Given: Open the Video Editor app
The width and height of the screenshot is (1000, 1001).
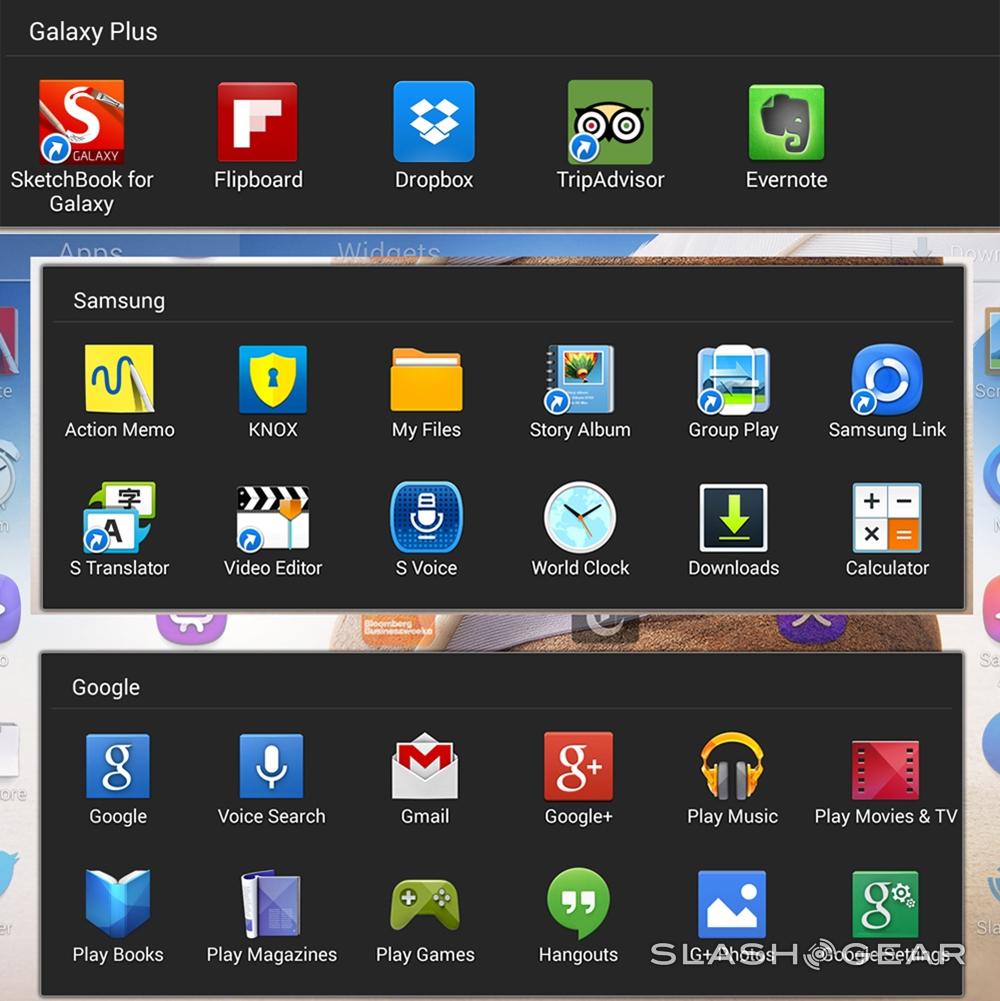Looking at the screenshot, I should [x=273, y=517].
